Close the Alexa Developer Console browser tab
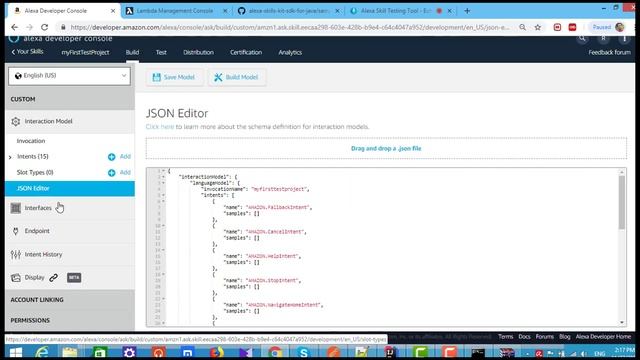Image resolution: width=640 pixels, height=360 pixels. click(113, 11)
